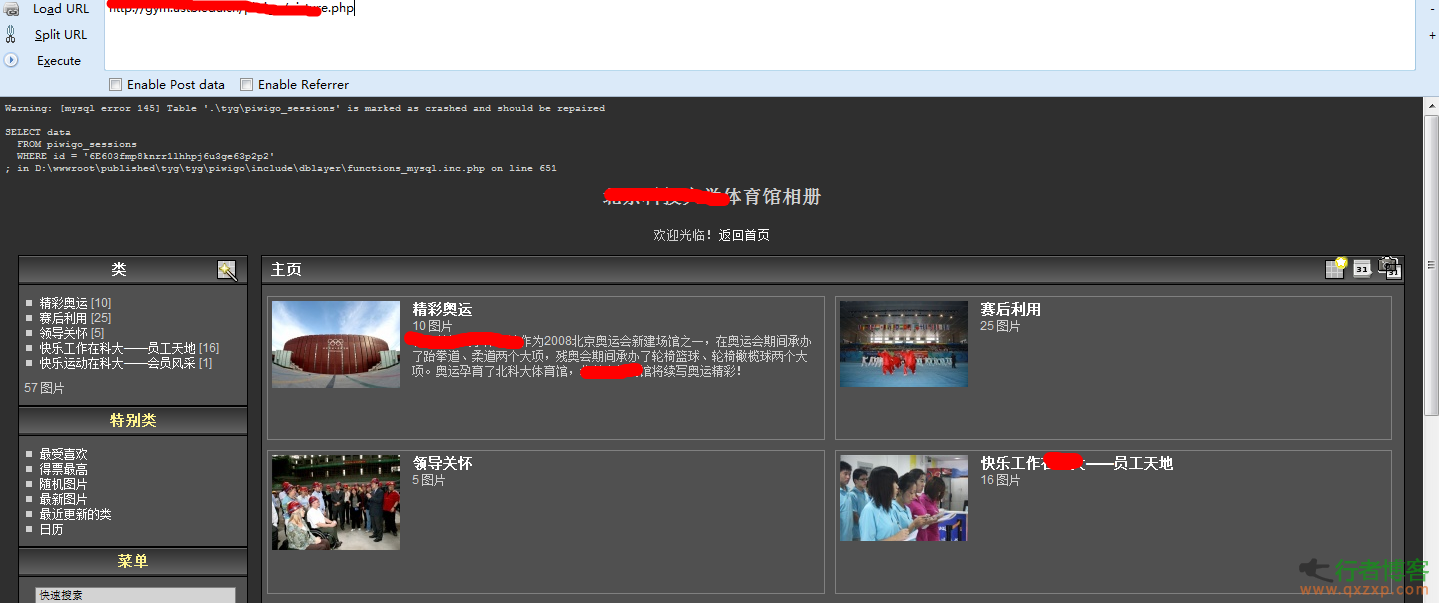Click the Load URL printer-style icon
Viewport: 1439px width, 603px height.
(x=12, y=9)
